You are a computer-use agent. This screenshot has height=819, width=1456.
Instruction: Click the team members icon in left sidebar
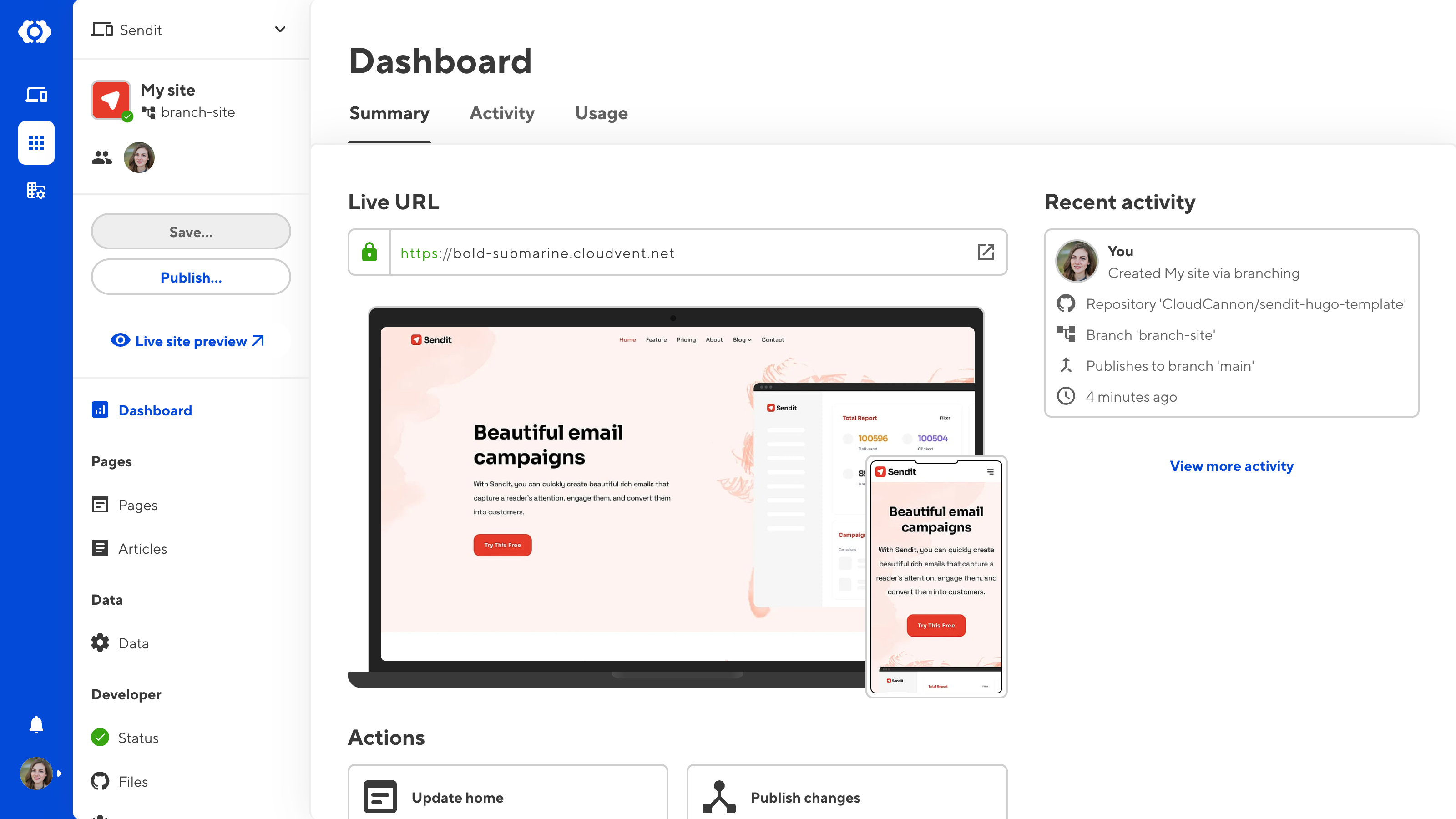coord(101,157)
